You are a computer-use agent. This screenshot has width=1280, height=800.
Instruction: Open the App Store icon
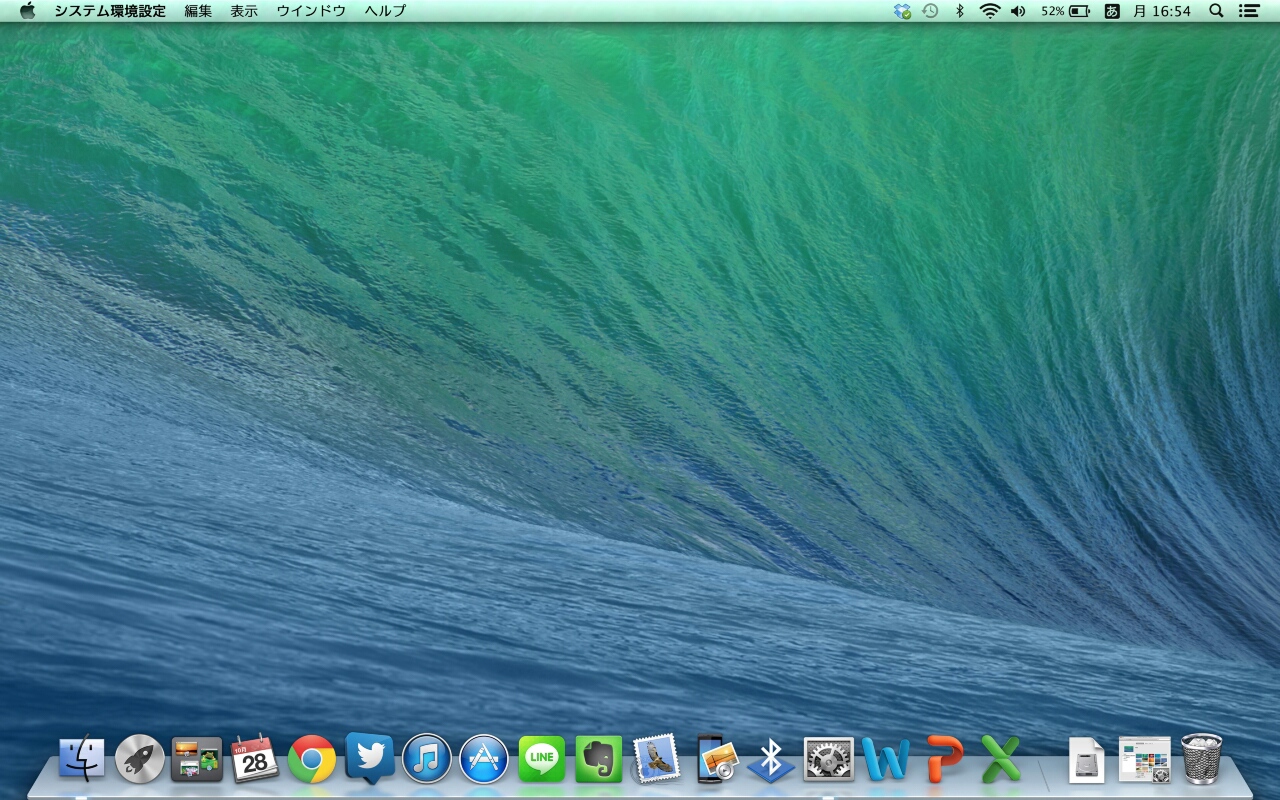(484, 759)
